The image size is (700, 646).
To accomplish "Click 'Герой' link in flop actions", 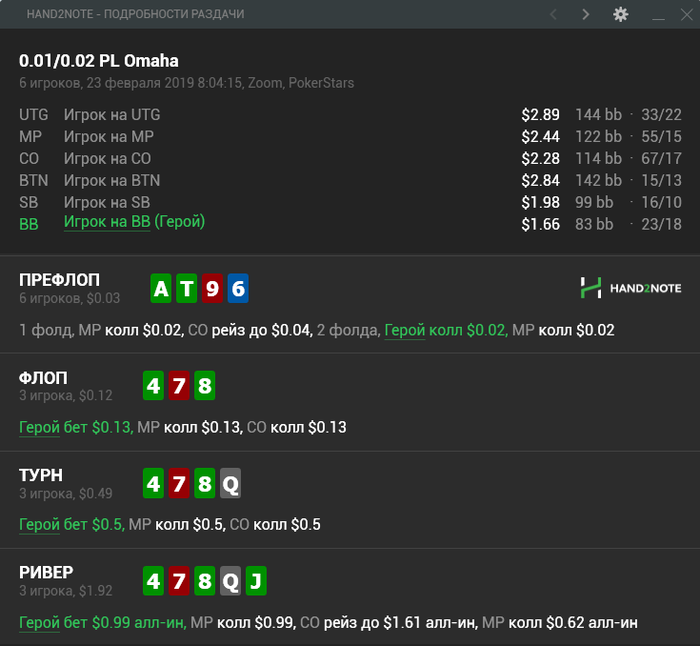I will pyautogui.click(x=39, y=428).
